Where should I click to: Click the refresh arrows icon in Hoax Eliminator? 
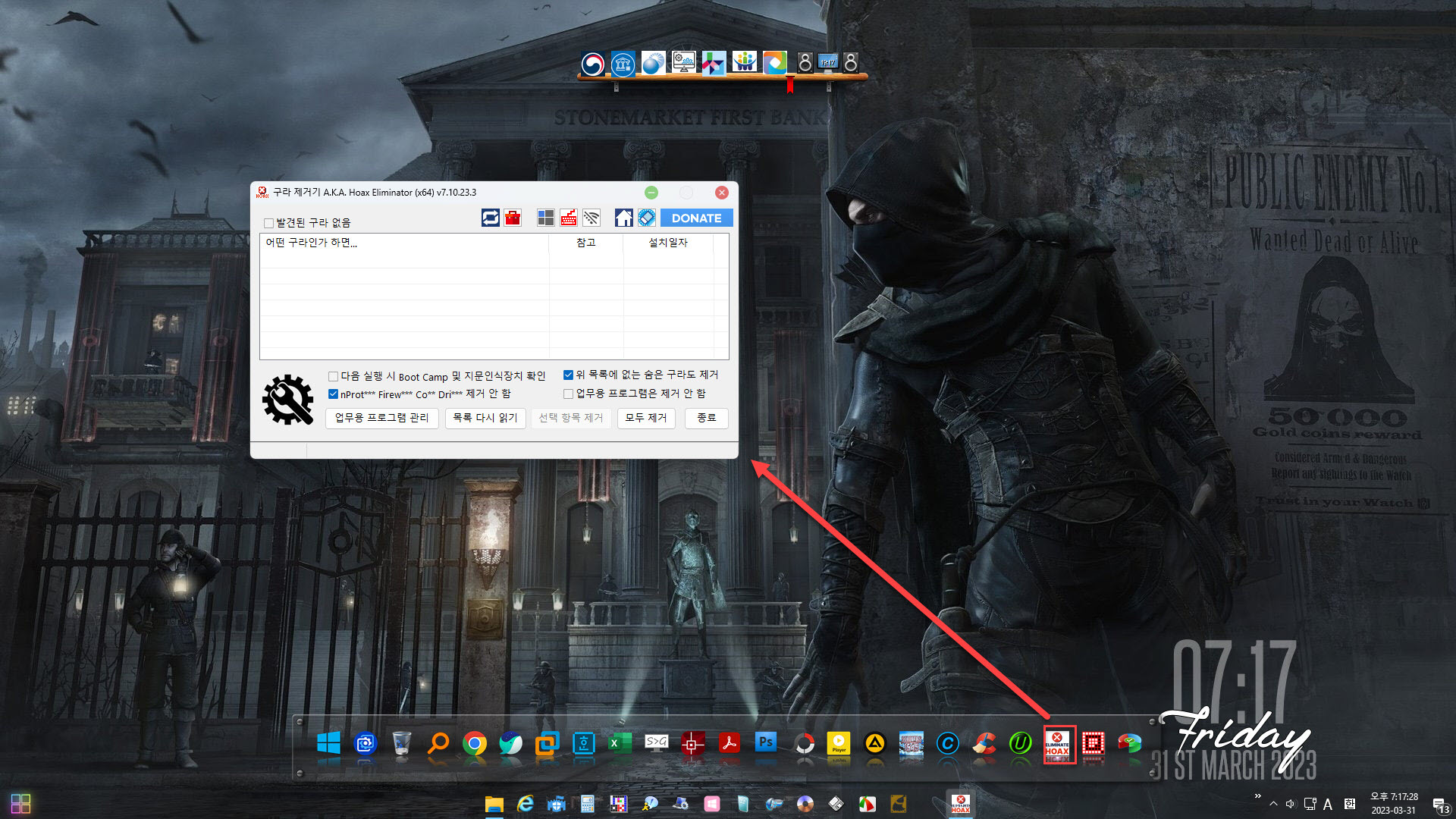491,218
